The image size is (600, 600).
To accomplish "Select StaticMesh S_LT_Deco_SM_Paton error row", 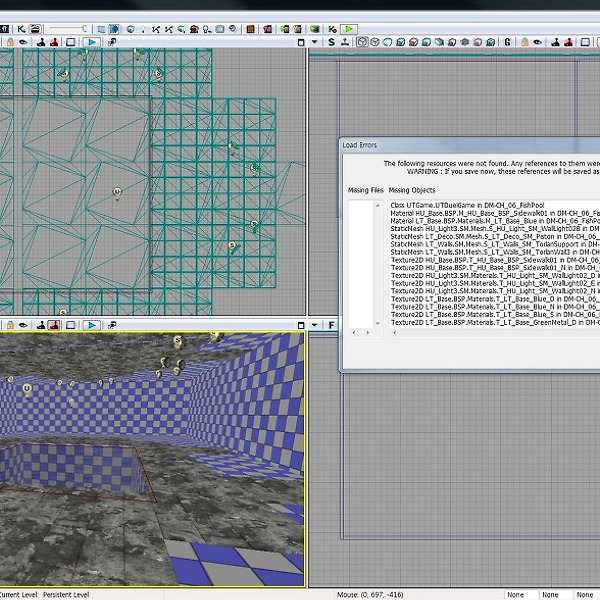I will click(495, 236).
